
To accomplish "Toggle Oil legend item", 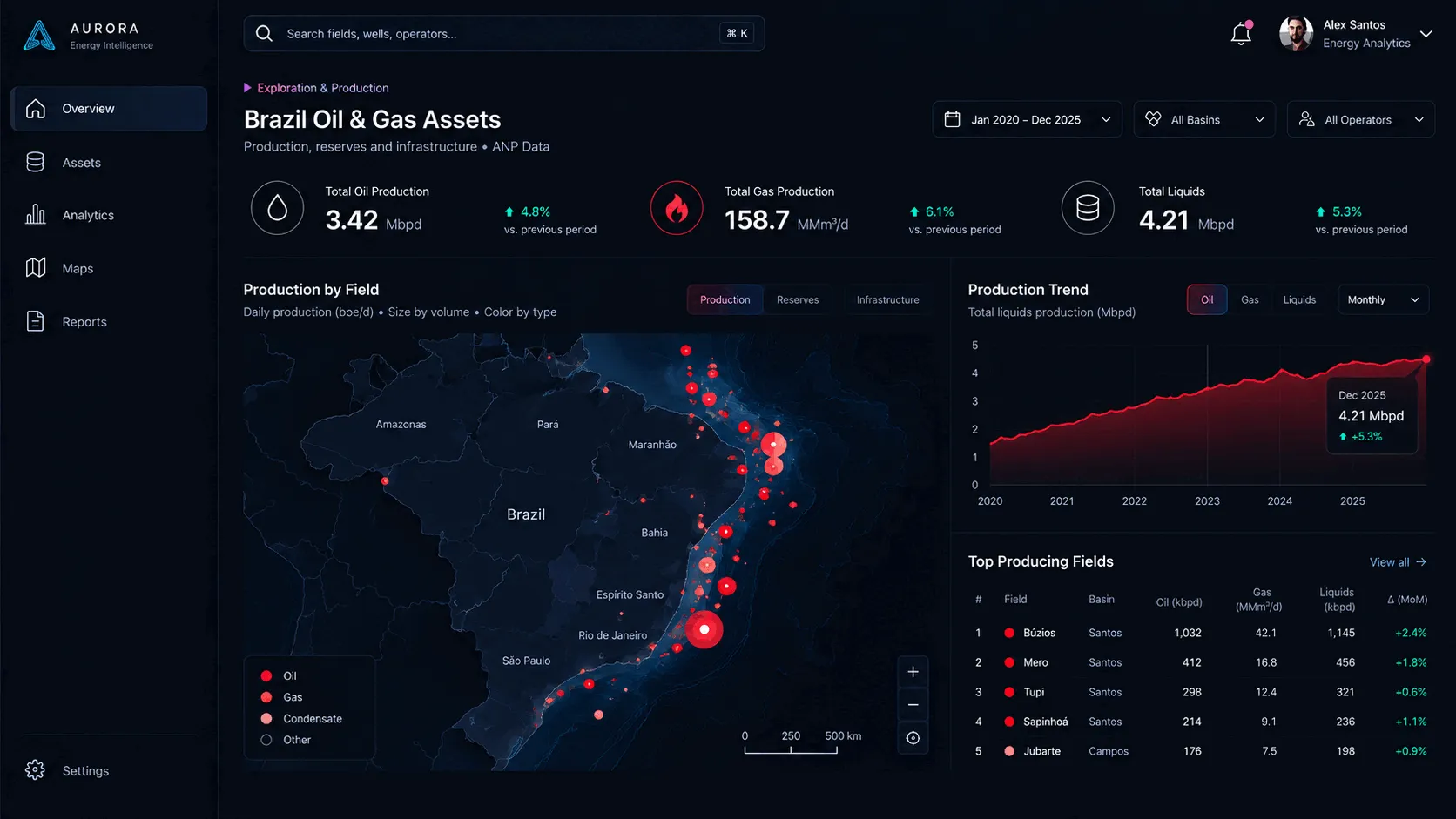I will pyautogui.click(x=279, y=676).
